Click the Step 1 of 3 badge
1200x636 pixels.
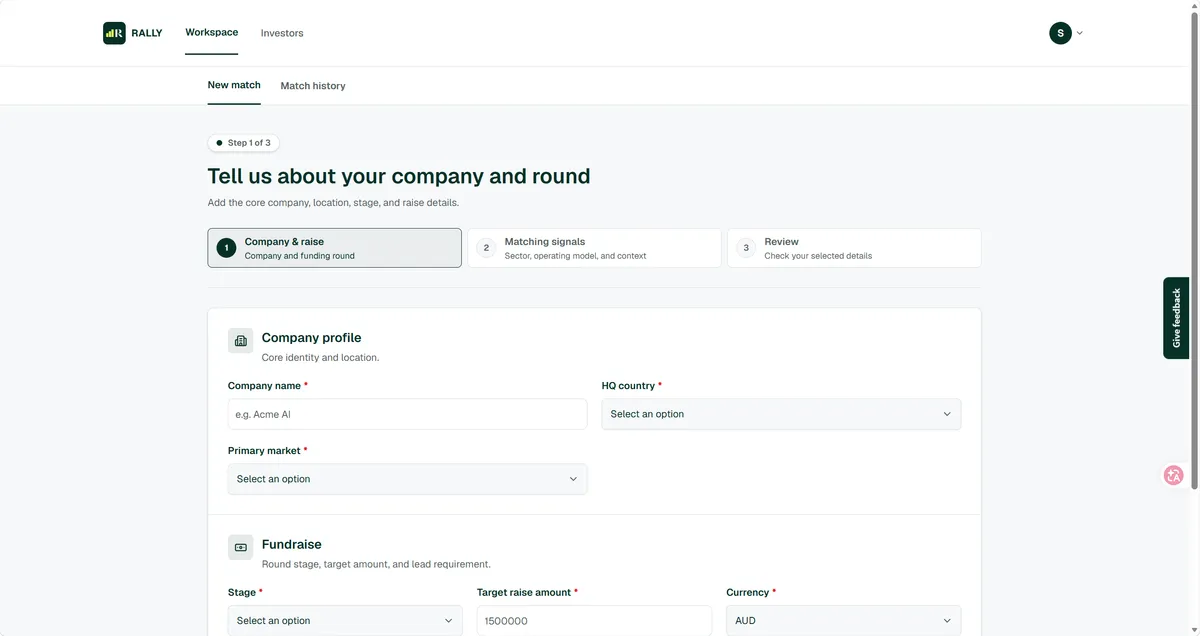(x=243, y=143)
